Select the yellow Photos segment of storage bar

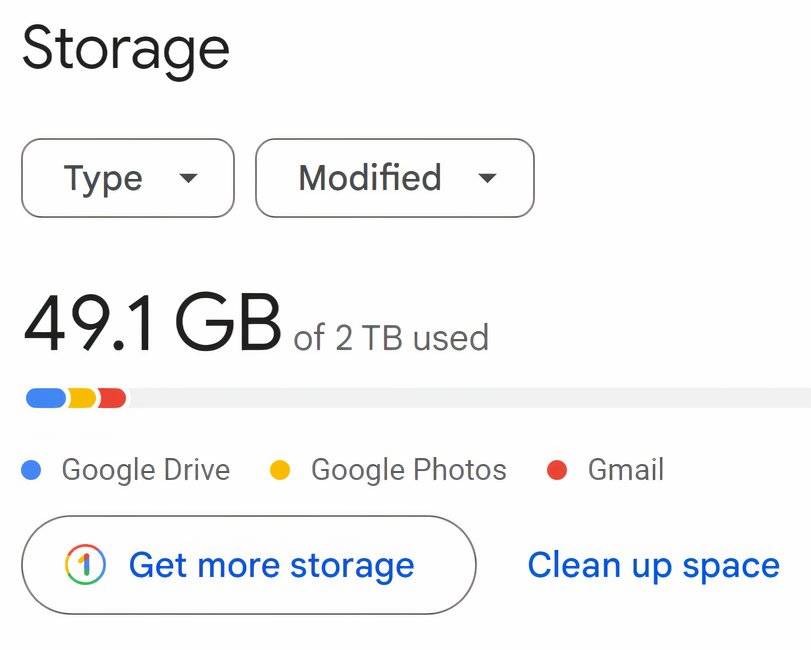82,398
